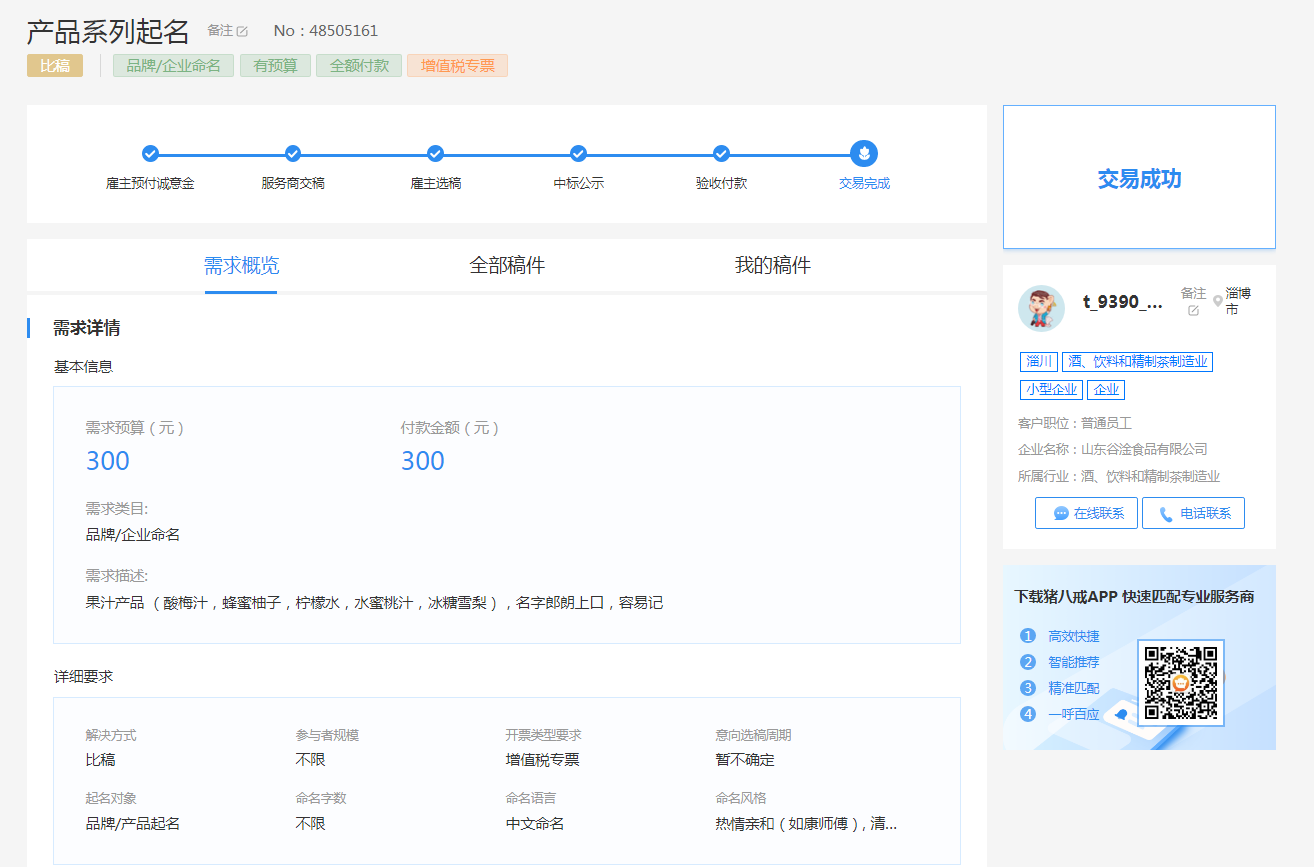Click the 需求预算 value 300
1314x867 pixels.
tap(108, 461)
